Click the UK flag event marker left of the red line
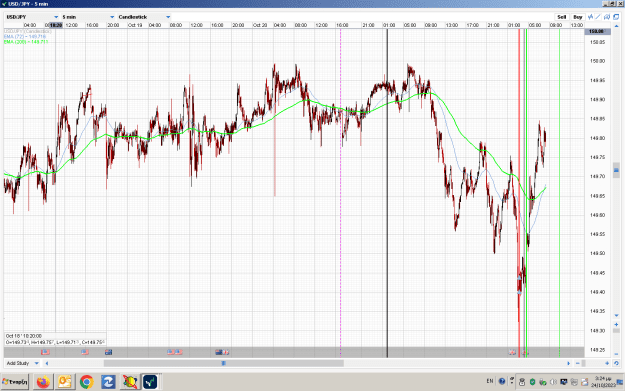This screenshot has width=625, height=391. 512,352
